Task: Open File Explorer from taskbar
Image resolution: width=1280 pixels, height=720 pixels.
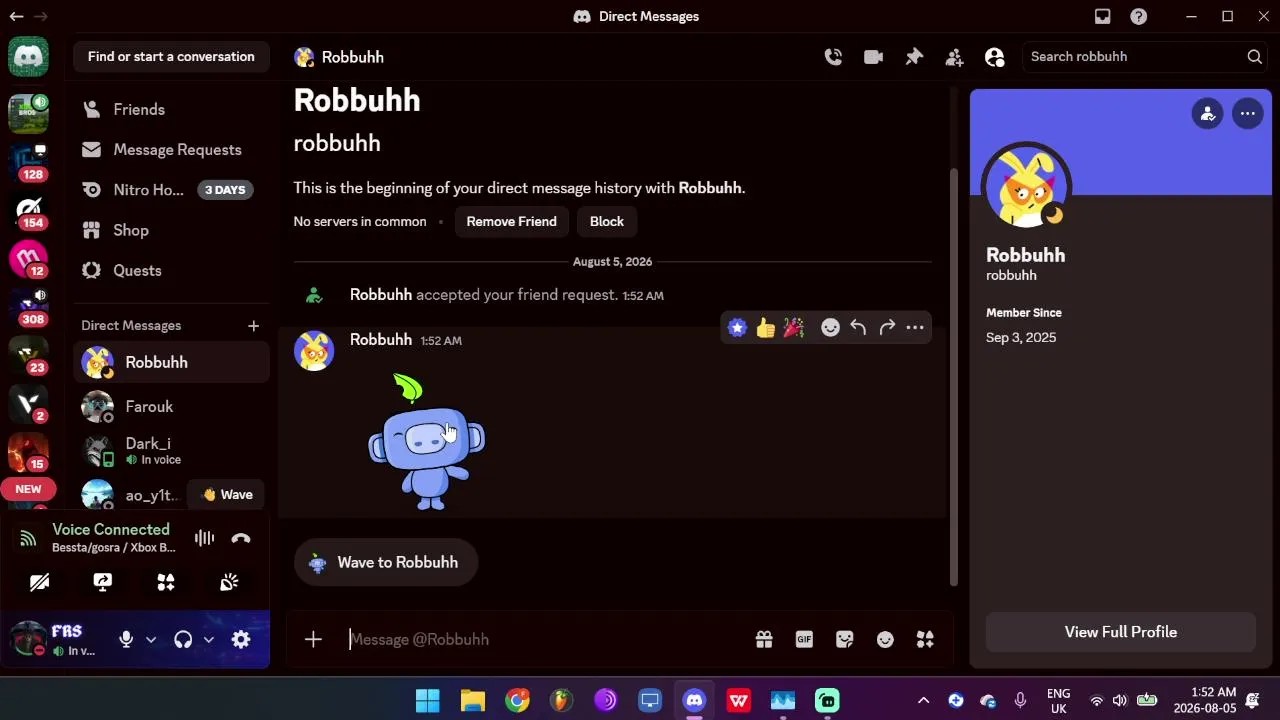Action: (472, 700)
